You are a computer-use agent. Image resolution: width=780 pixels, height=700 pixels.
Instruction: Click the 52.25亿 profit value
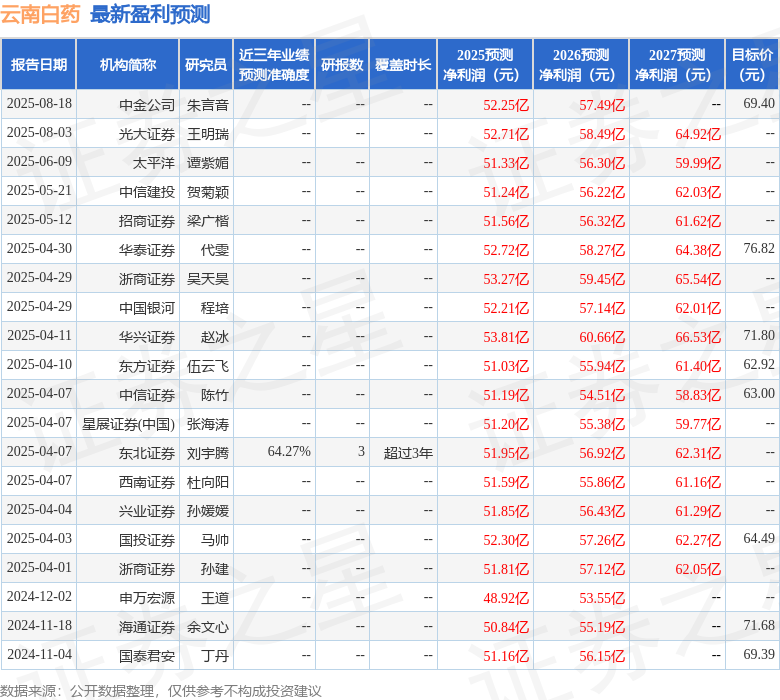click(506, 104)
